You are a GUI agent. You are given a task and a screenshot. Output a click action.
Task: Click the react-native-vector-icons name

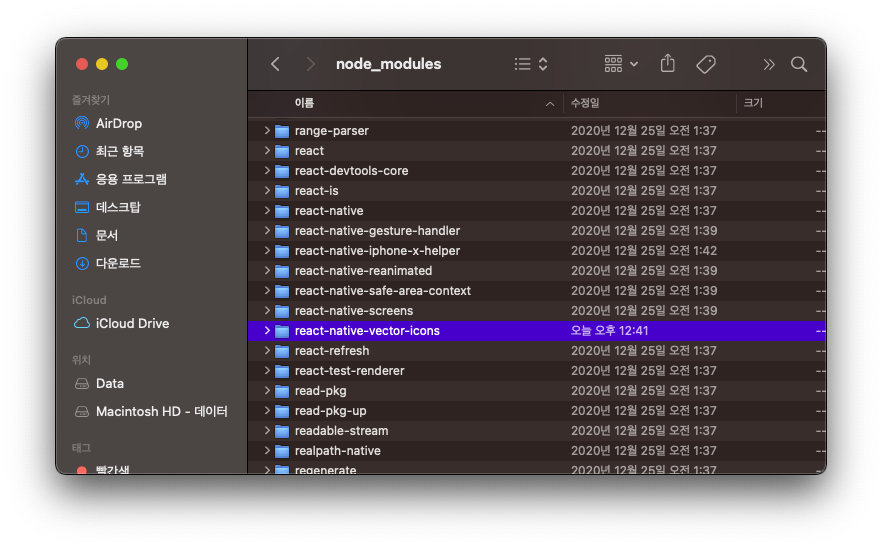point(367,331)
